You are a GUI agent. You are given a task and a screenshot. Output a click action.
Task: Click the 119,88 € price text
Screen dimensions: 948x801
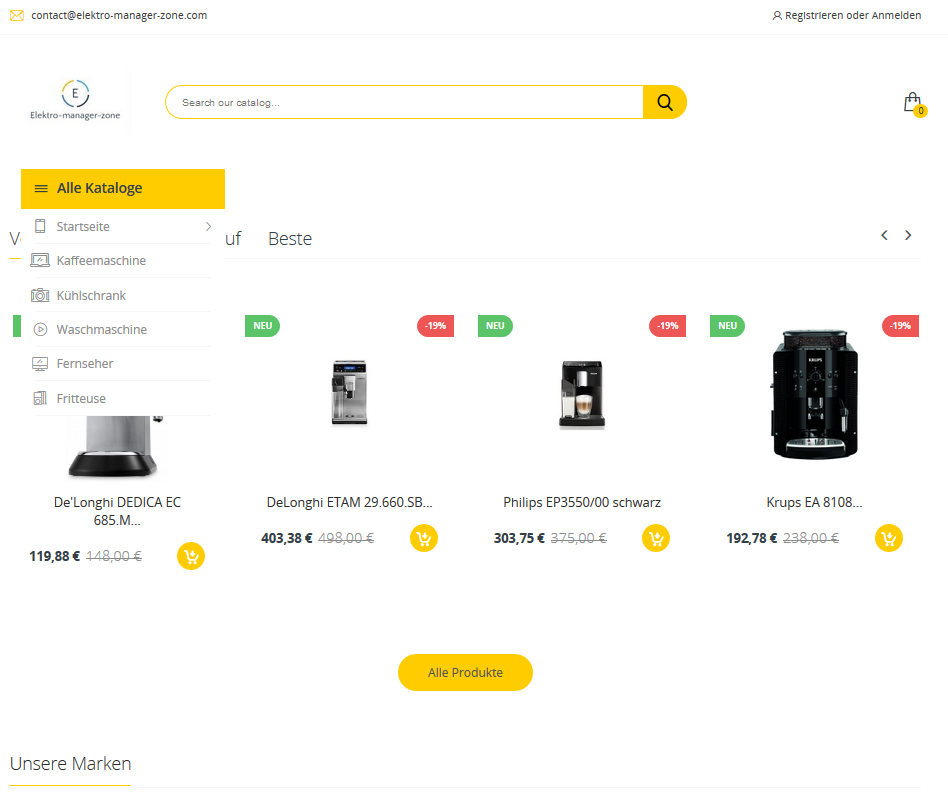coord(54,556)
